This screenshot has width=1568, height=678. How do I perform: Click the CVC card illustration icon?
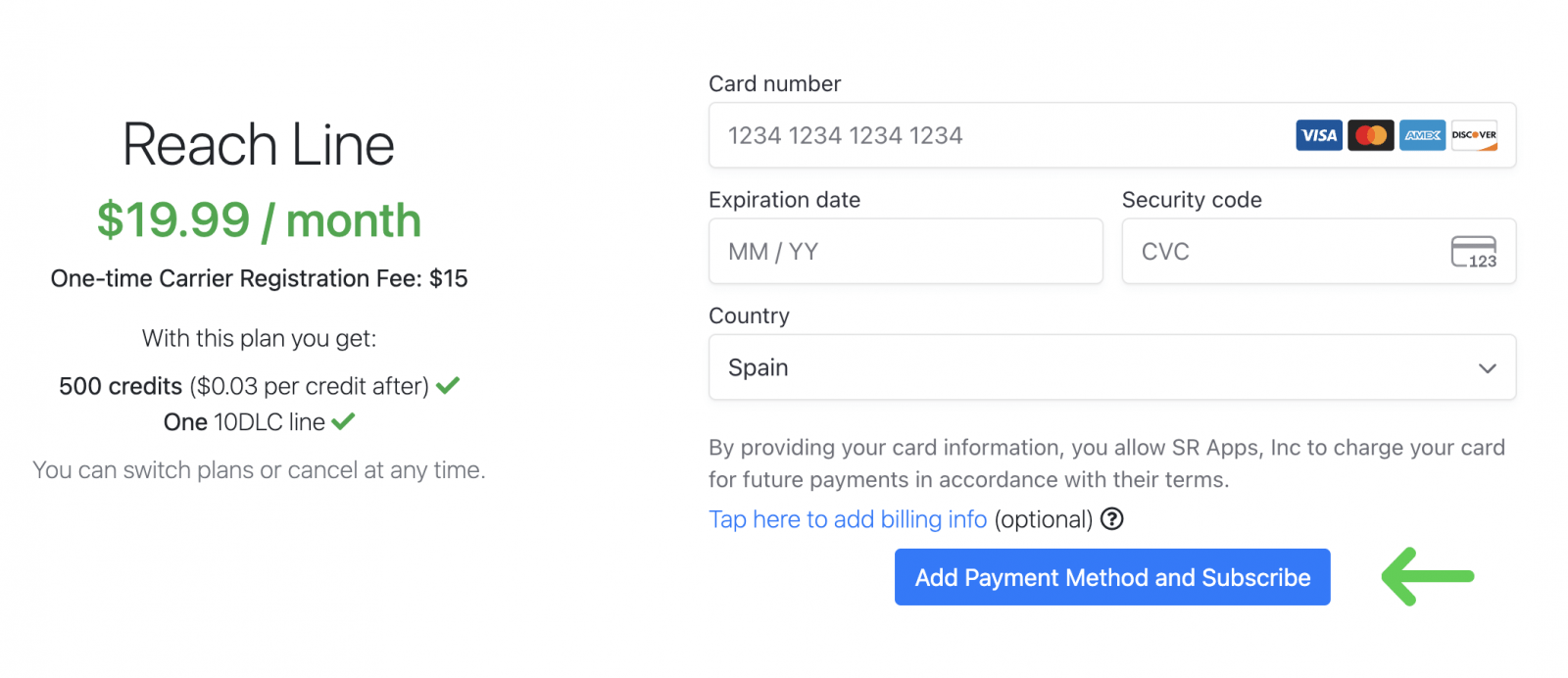[1472, 252]
